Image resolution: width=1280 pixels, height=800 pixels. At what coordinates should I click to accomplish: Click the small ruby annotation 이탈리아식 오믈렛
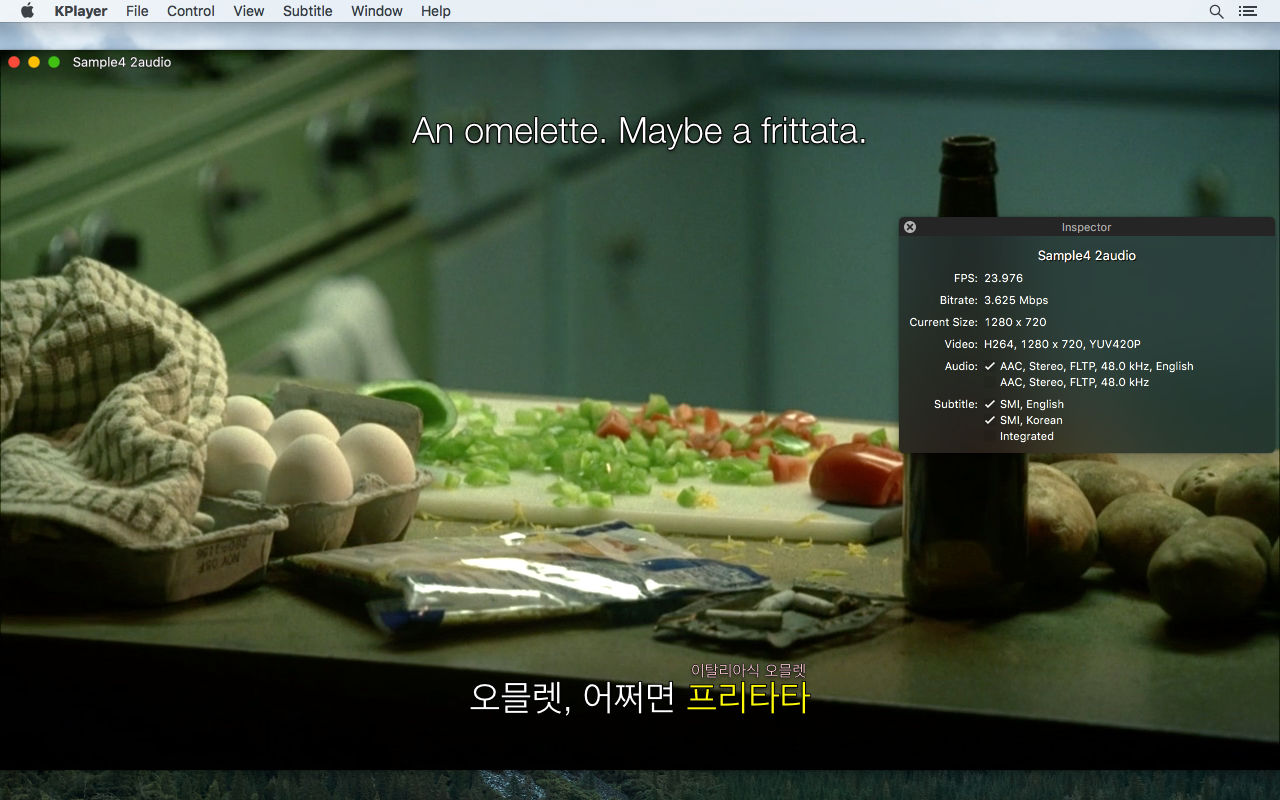tap(748, 670)
